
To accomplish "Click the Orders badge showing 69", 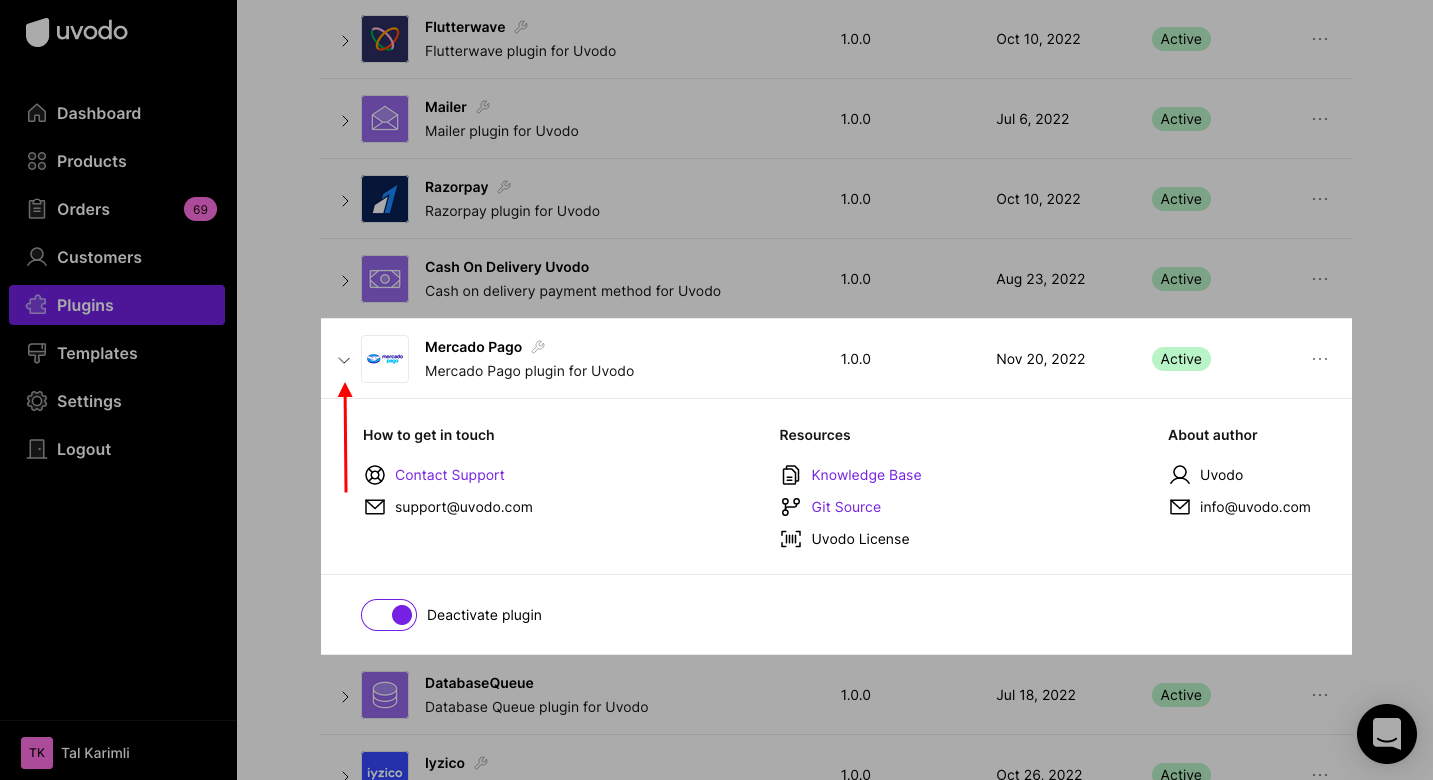I will click(x=200, y=209).
